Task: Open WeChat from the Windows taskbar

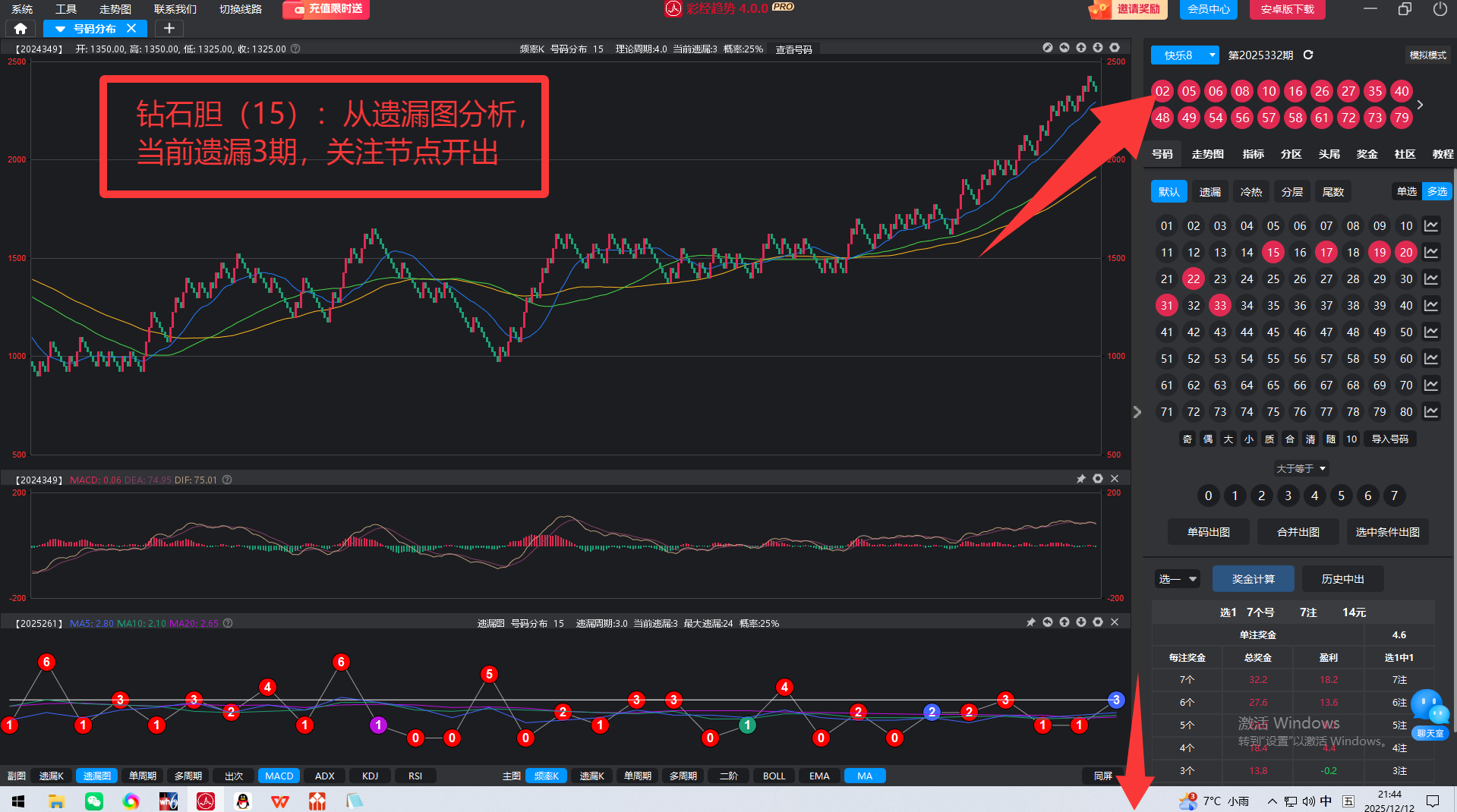Action: [94, 801]
